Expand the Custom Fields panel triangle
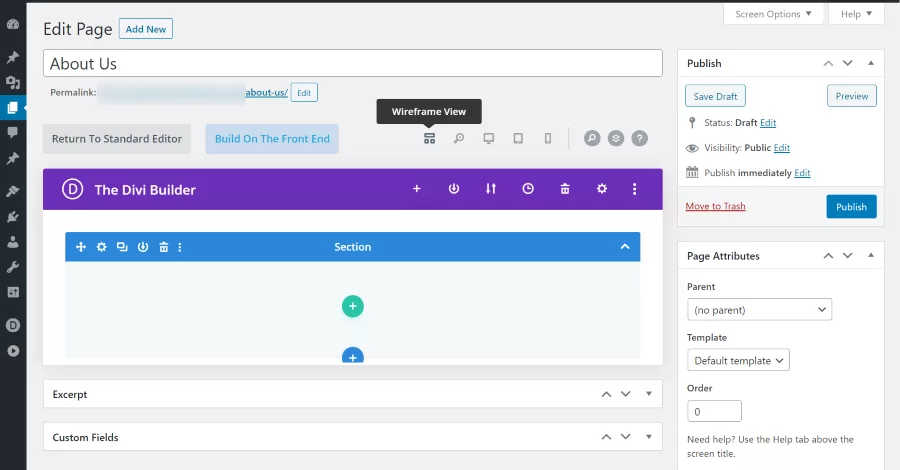This screenshot has height=470, width=900. (649, 437)
